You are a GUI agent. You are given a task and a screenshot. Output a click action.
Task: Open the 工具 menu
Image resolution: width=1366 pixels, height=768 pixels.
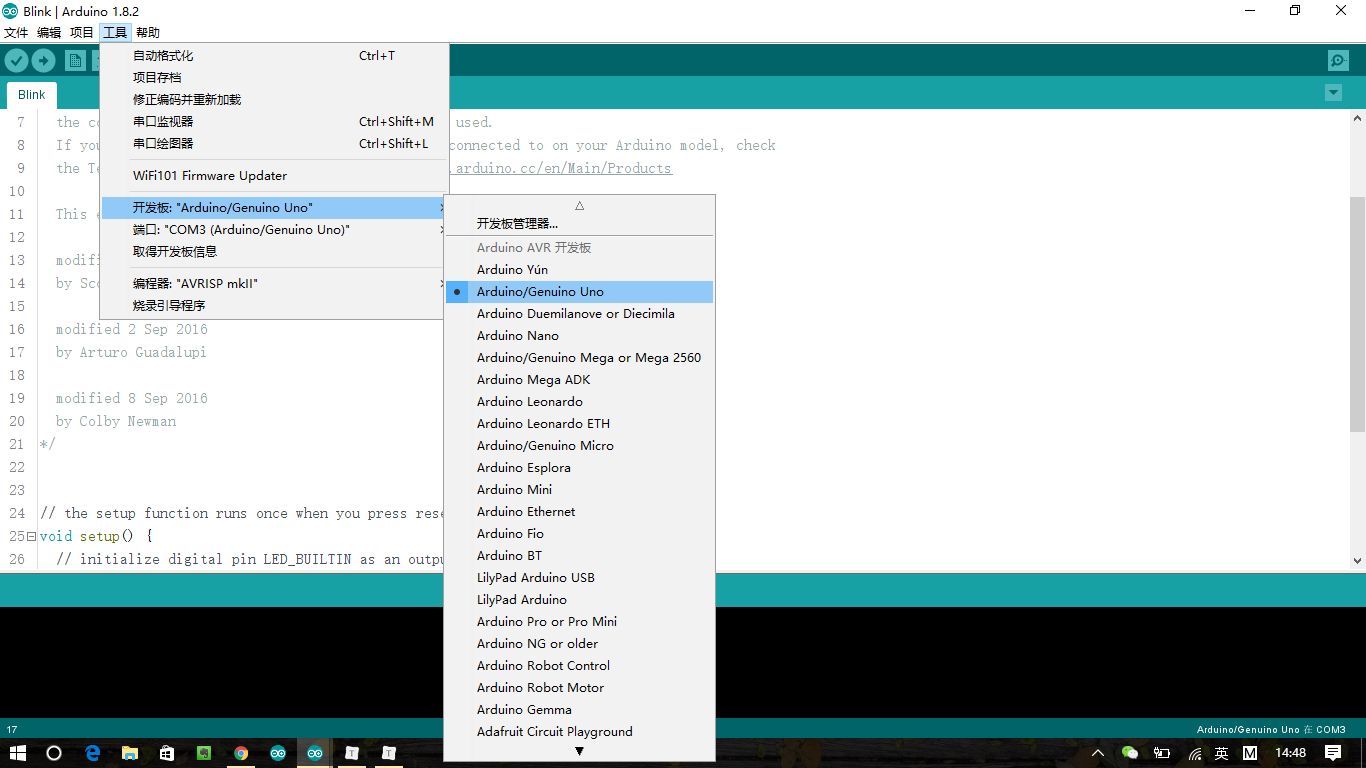click(115, 33)
